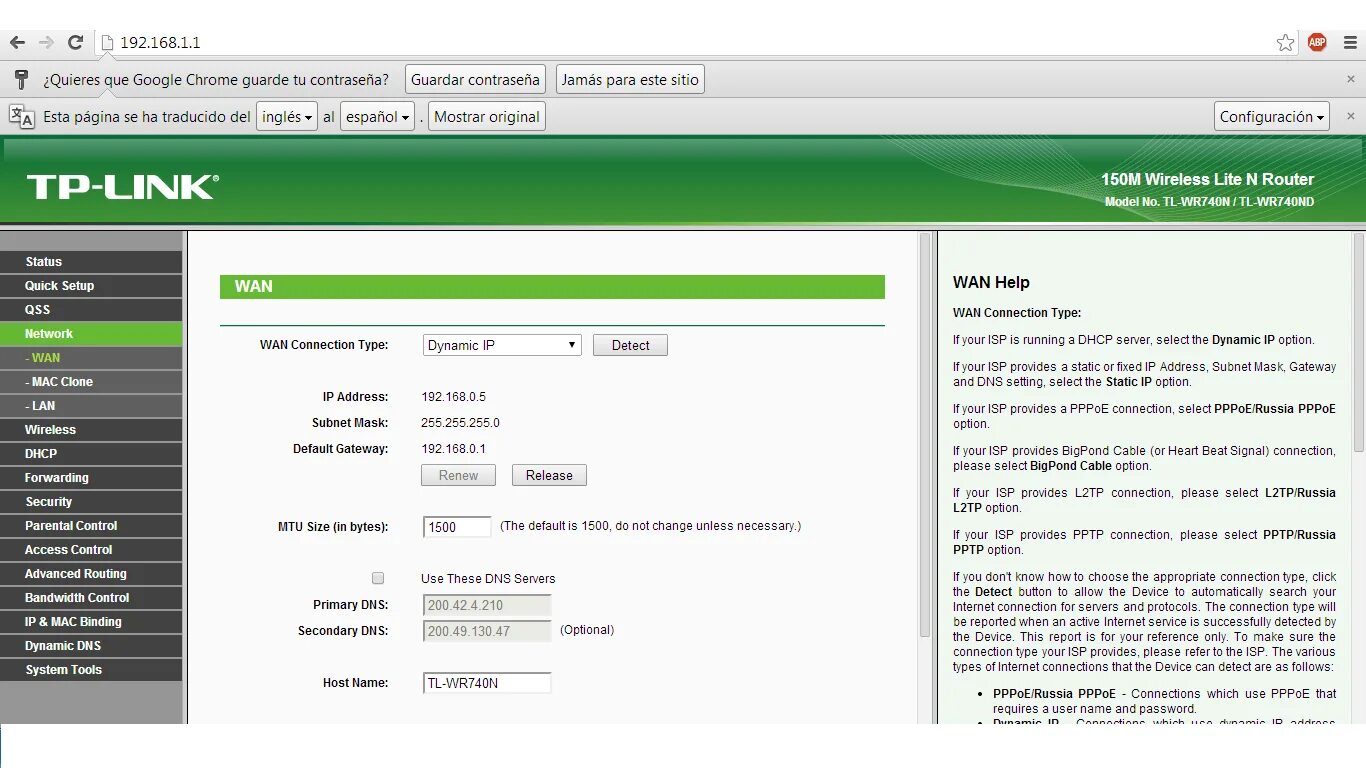The image size is (1366, 768).
Task: Click the IP address value 192.168.0.5
Action: (453, 397)
